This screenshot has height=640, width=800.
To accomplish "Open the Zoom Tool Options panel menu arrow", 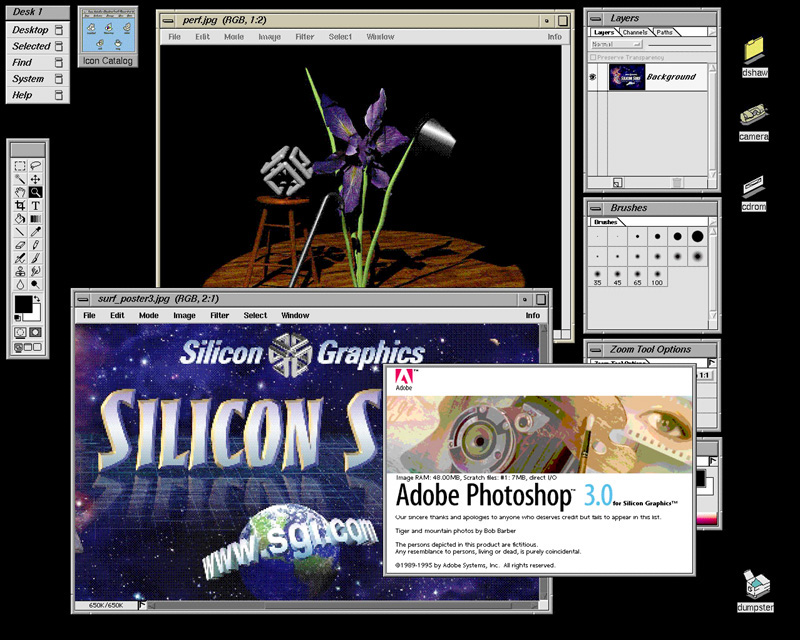I will click(x=712, y=362).
